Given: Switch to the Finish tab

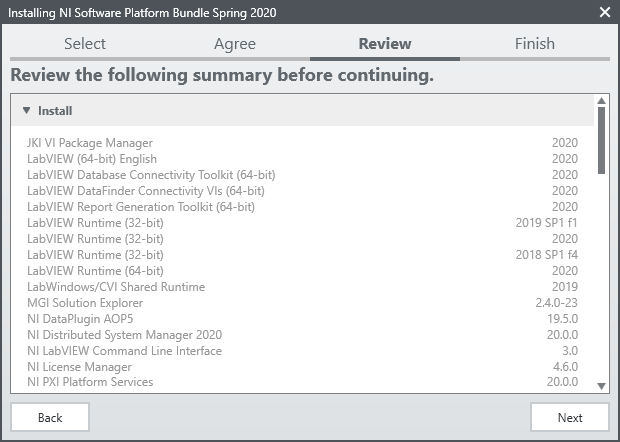Looking at the screenshot, I should pos(535,43).
